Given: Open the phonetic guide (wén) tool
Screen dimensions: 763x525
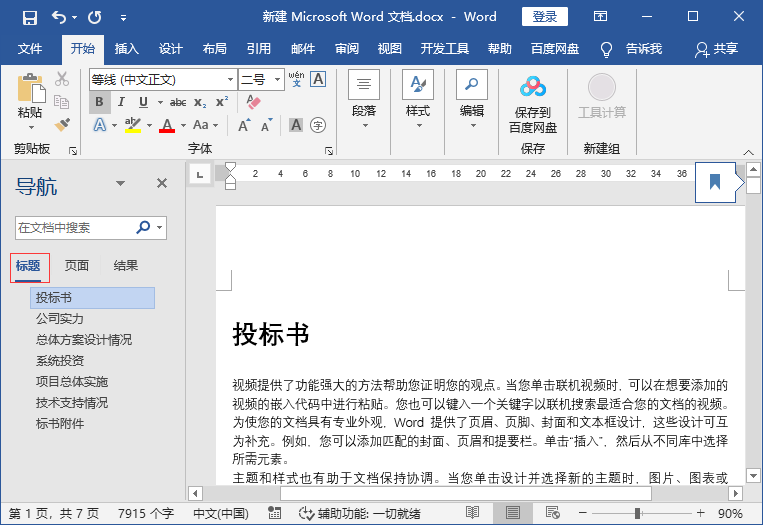Looking at the screenshot, I should (296, 79).
